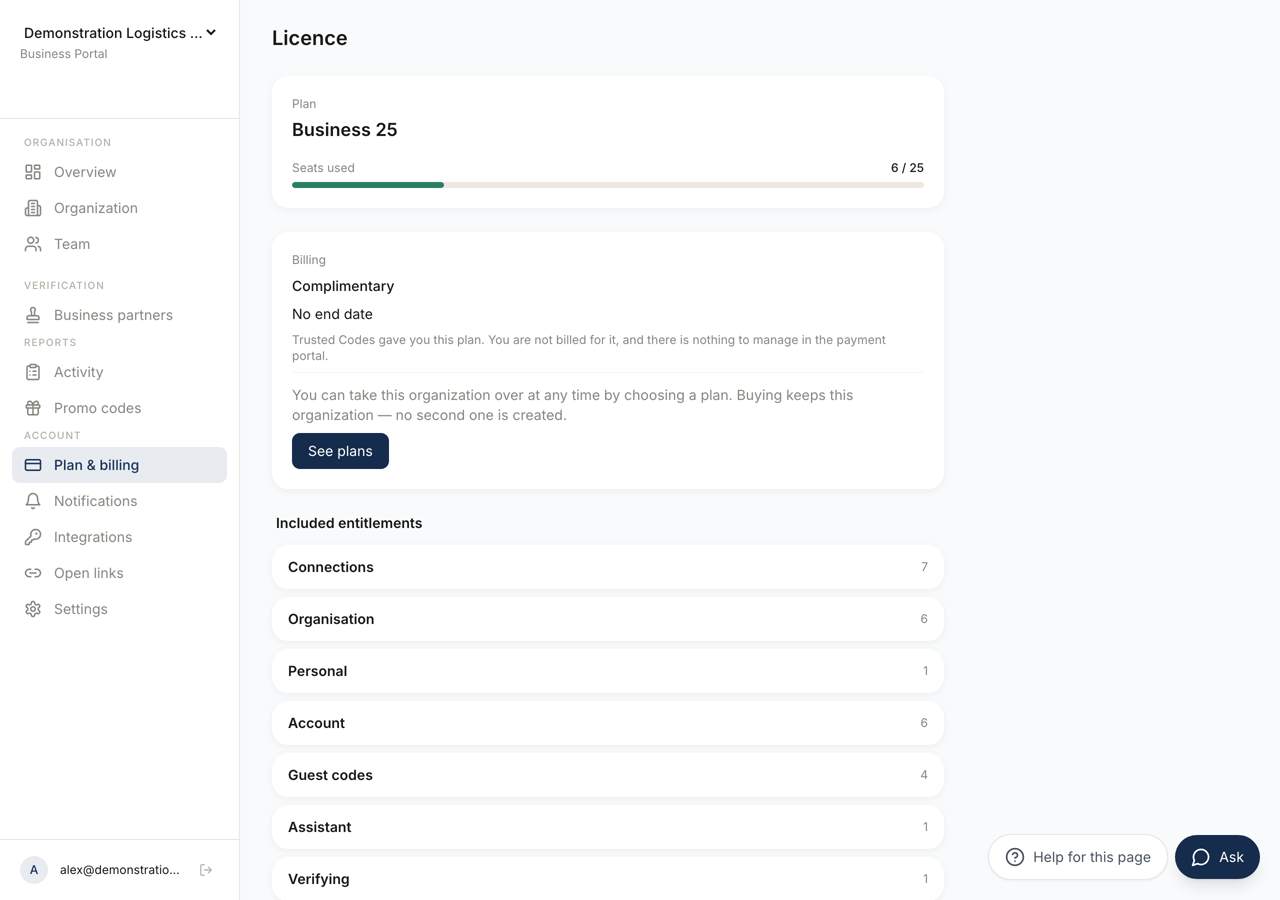Screen dimensions: 1280x900
Task: Click the Seats used progress bar
Action: tap(608, 185)
